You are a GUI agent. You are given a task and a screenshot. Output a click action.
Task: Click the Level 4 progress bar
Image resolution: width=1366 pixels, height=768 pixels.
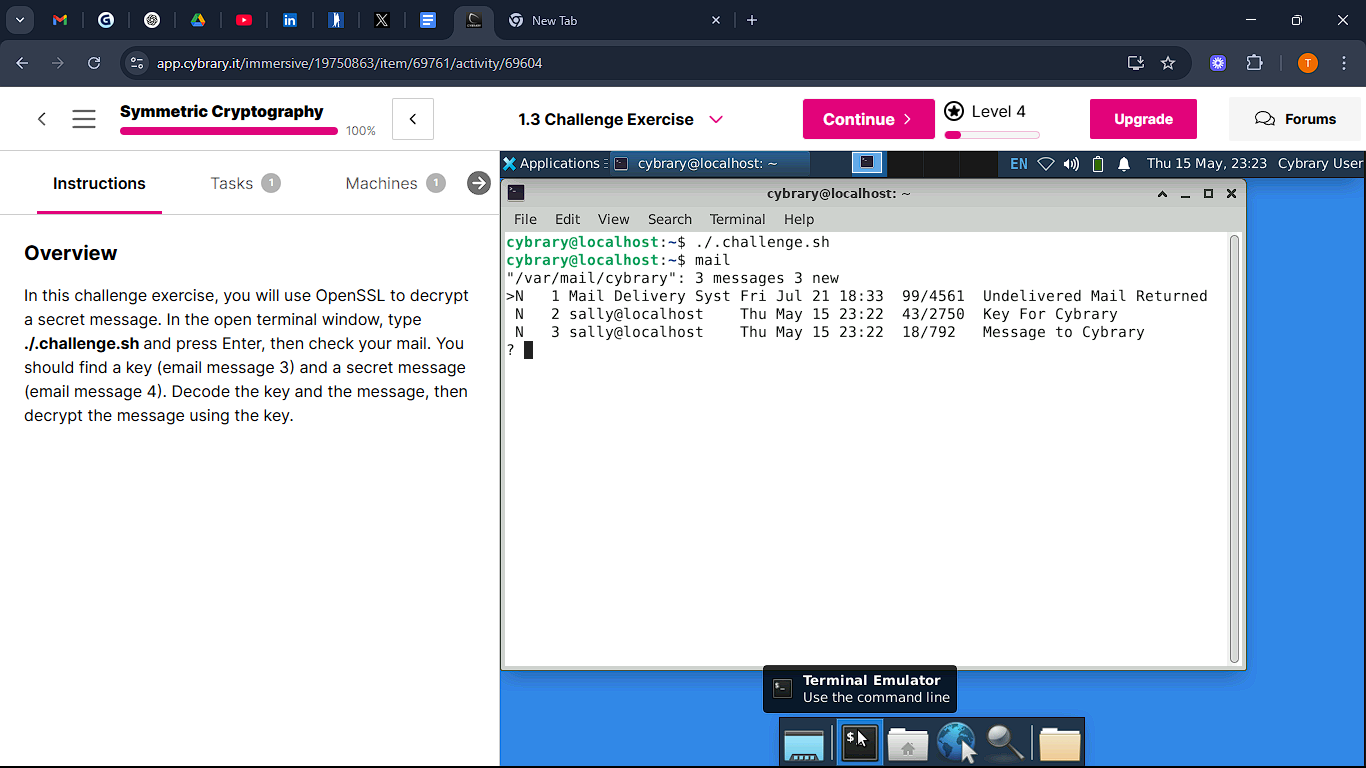(992, 135)
